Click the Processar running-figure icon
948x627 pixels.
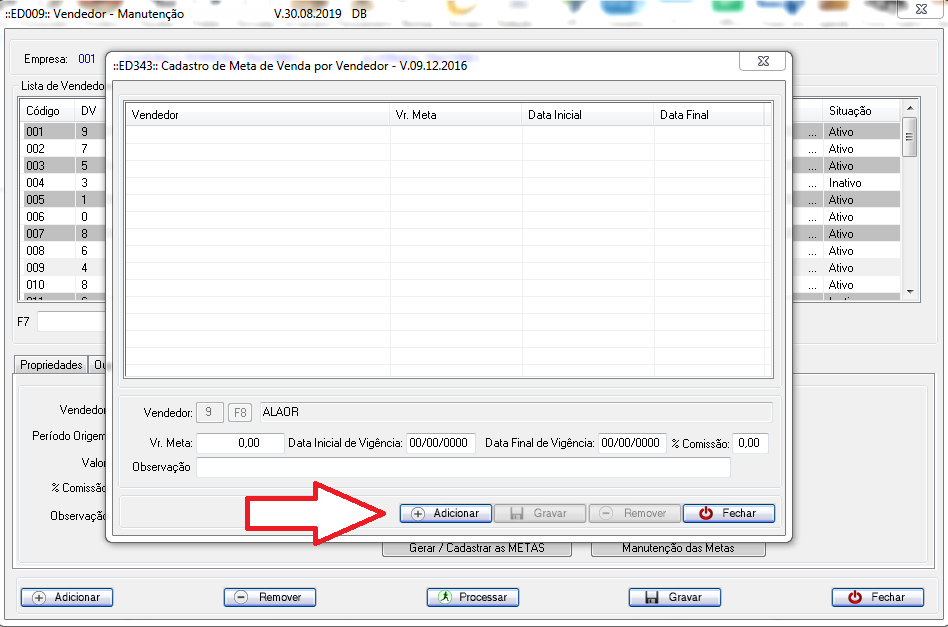pos(445,597)
